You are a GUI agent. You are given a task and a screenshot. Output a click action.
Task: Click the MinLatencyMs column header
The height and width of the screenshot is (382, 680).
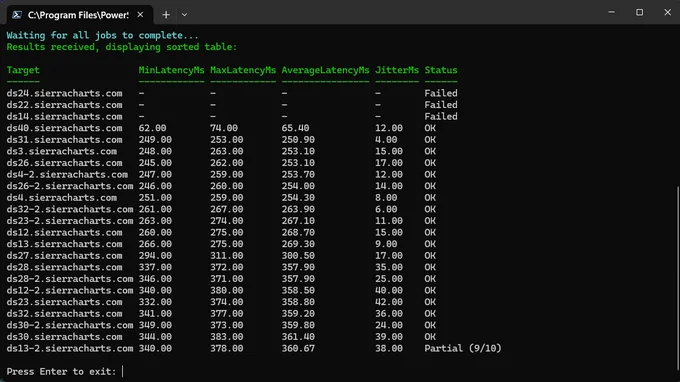[171, 70]
